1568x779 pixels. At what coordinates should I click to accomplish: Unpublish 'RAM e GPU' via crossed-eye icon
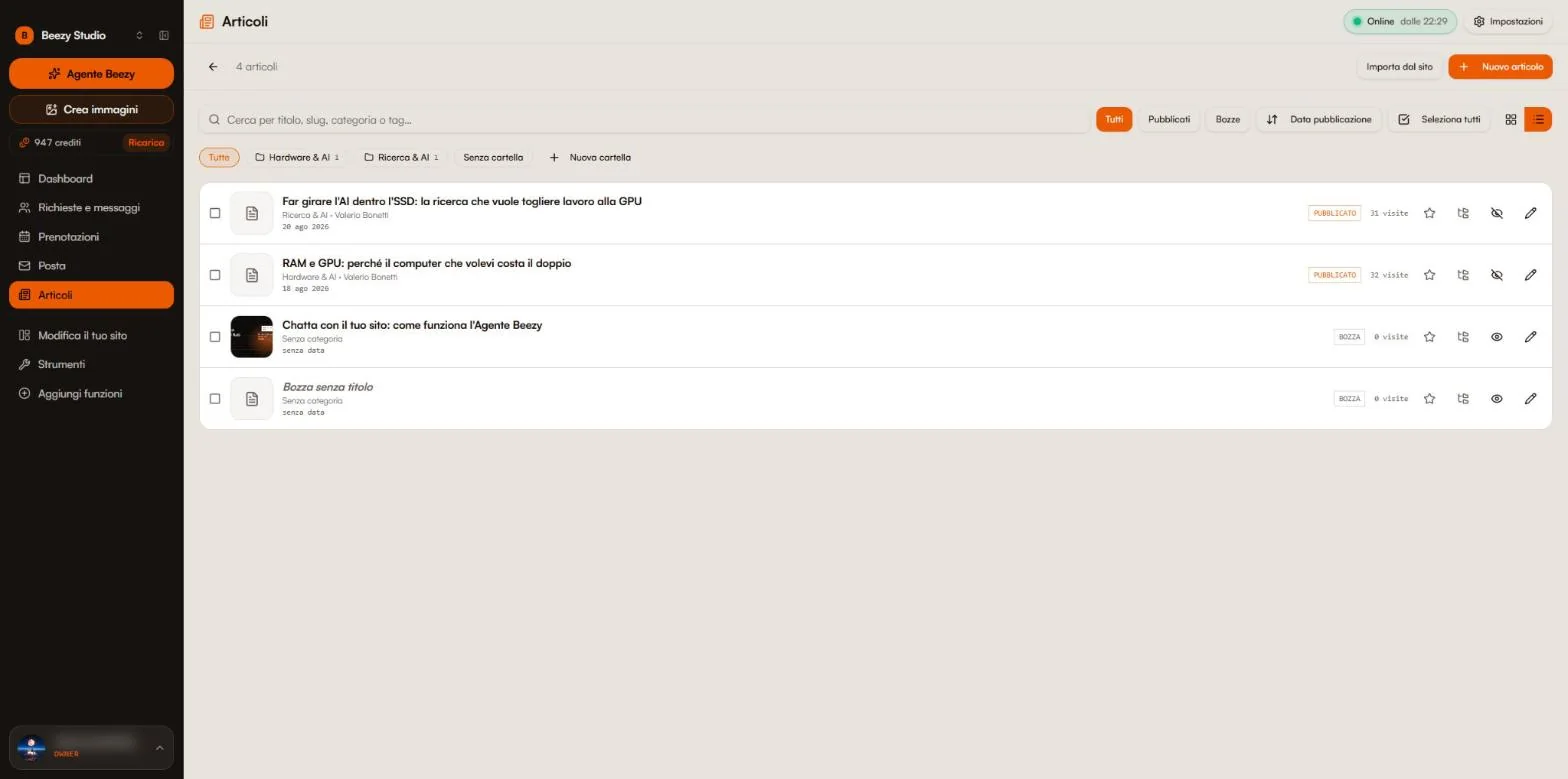coord(1497,275)
